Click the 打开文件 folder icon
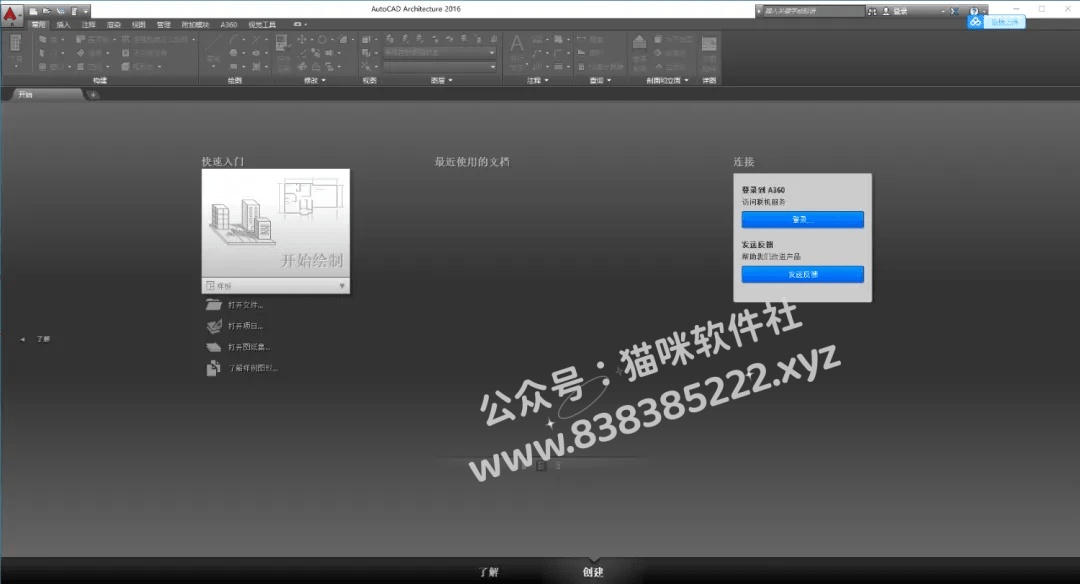The width and height of the screenshot is (1080, 584). click(x=214, y=305)
